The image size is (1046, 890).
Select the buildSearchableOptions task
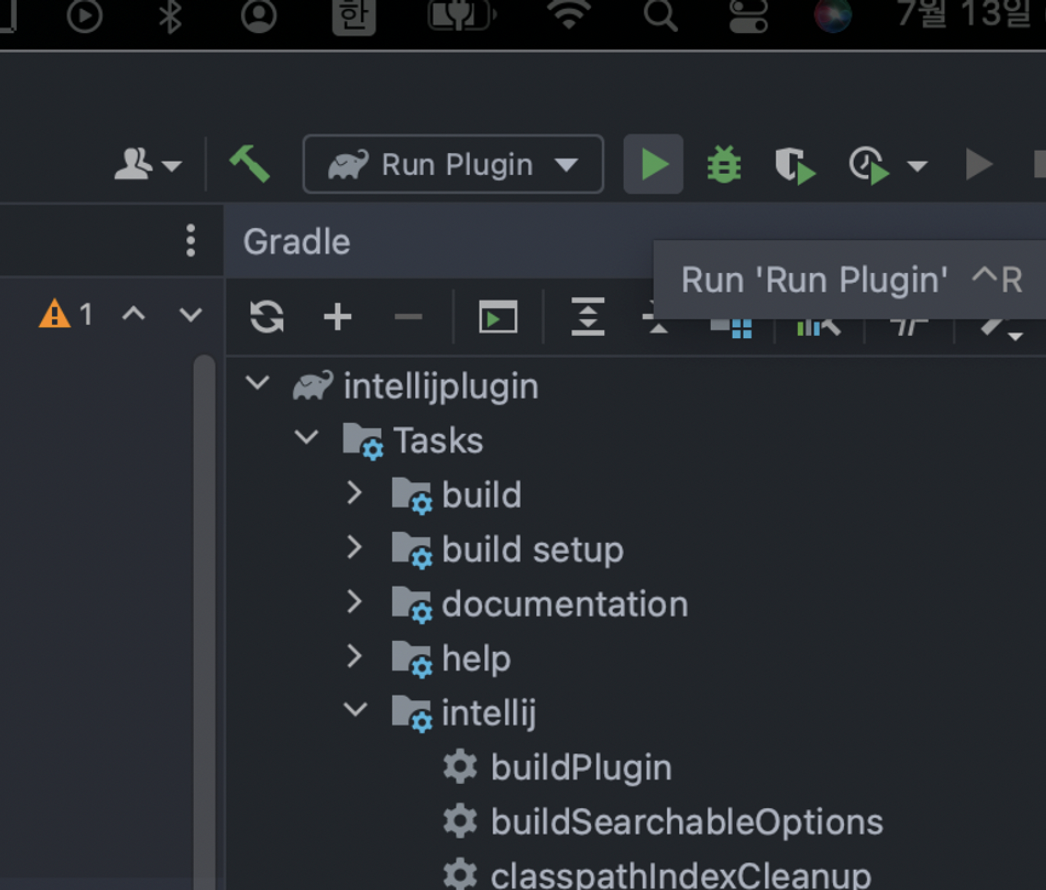tap(687, 822)
